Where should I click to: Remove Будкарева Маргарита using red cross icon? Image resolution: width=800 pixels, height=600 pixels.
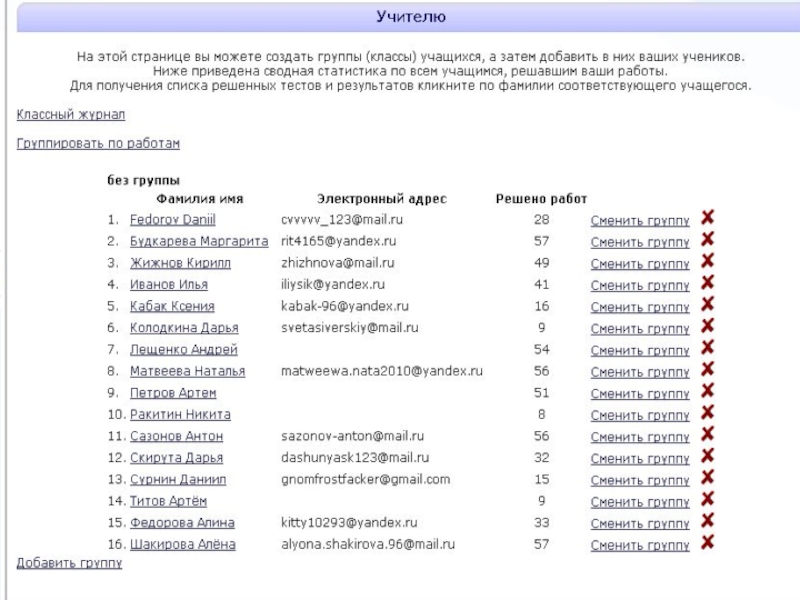pyautogui.click(x=707, y=240)
